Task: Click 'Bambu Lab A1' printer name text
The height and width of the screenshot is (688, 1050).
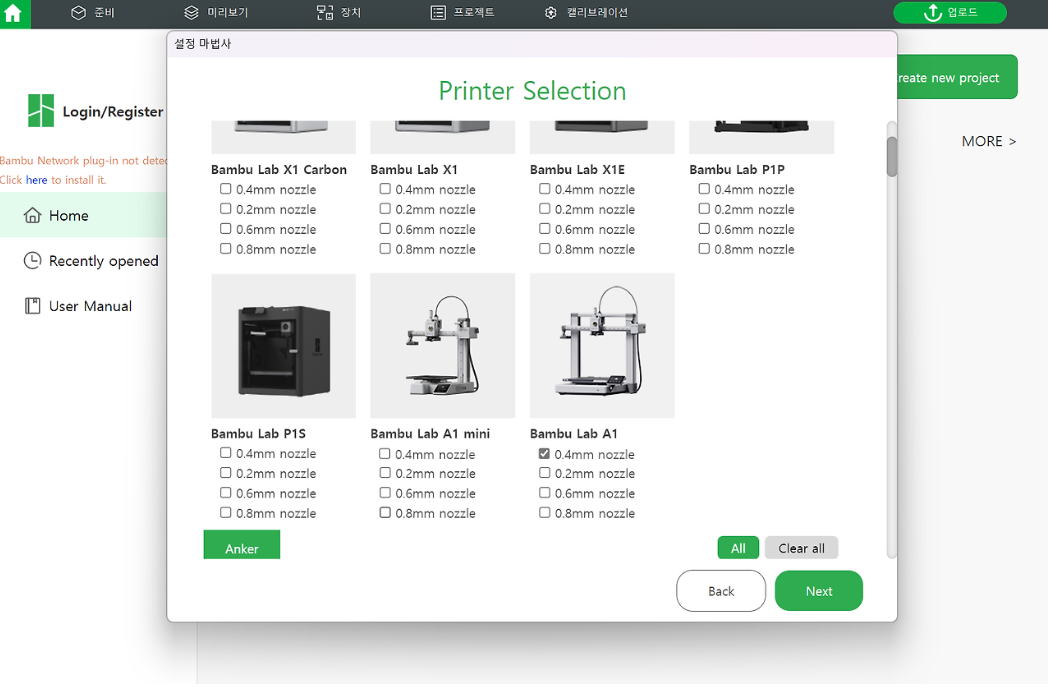Action: 574,434
